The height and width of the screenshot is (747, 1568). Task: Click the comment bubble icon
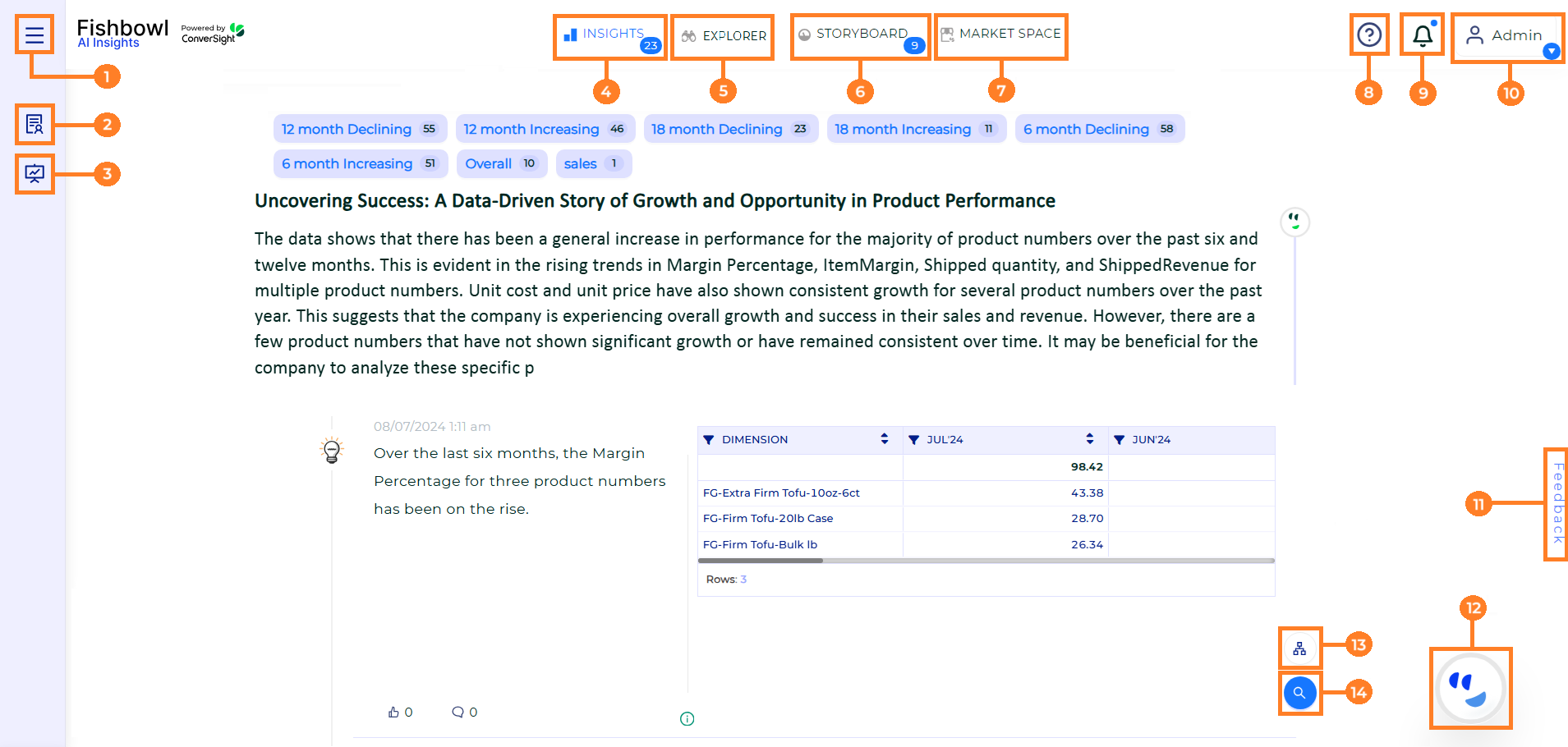pos(458,712)
